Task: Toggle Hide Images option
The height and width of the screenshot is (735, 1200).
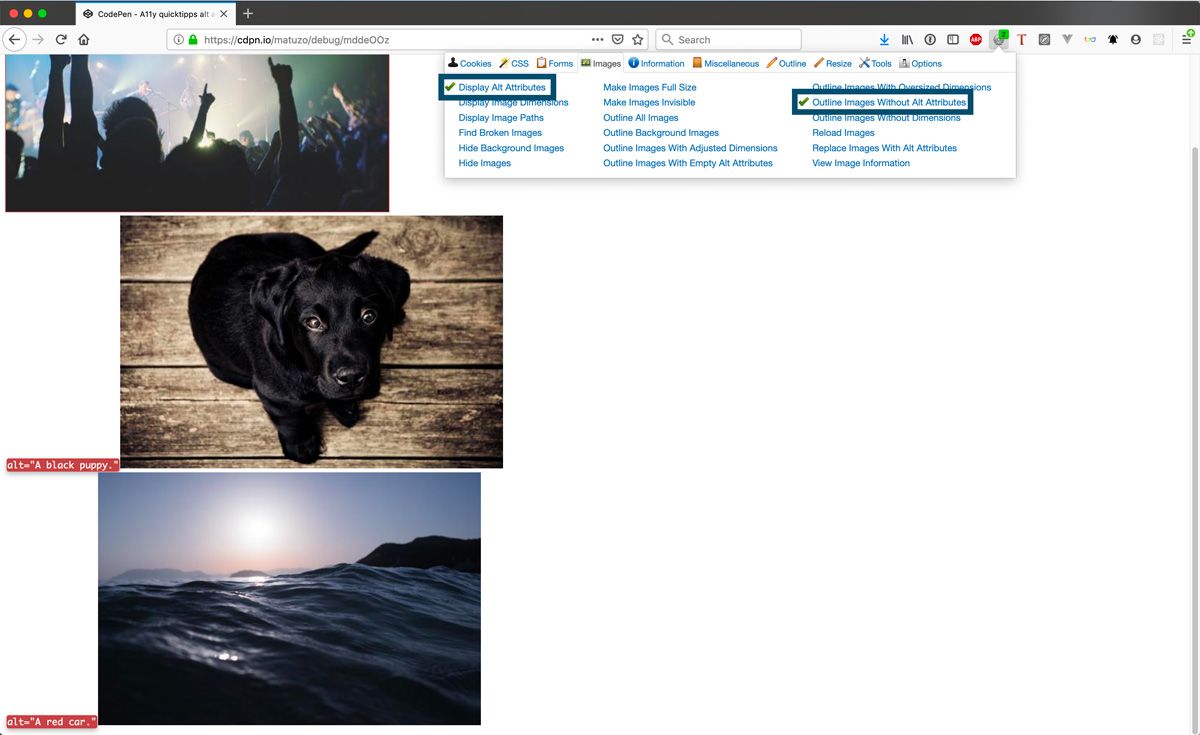Action: (x=485, y=163)
